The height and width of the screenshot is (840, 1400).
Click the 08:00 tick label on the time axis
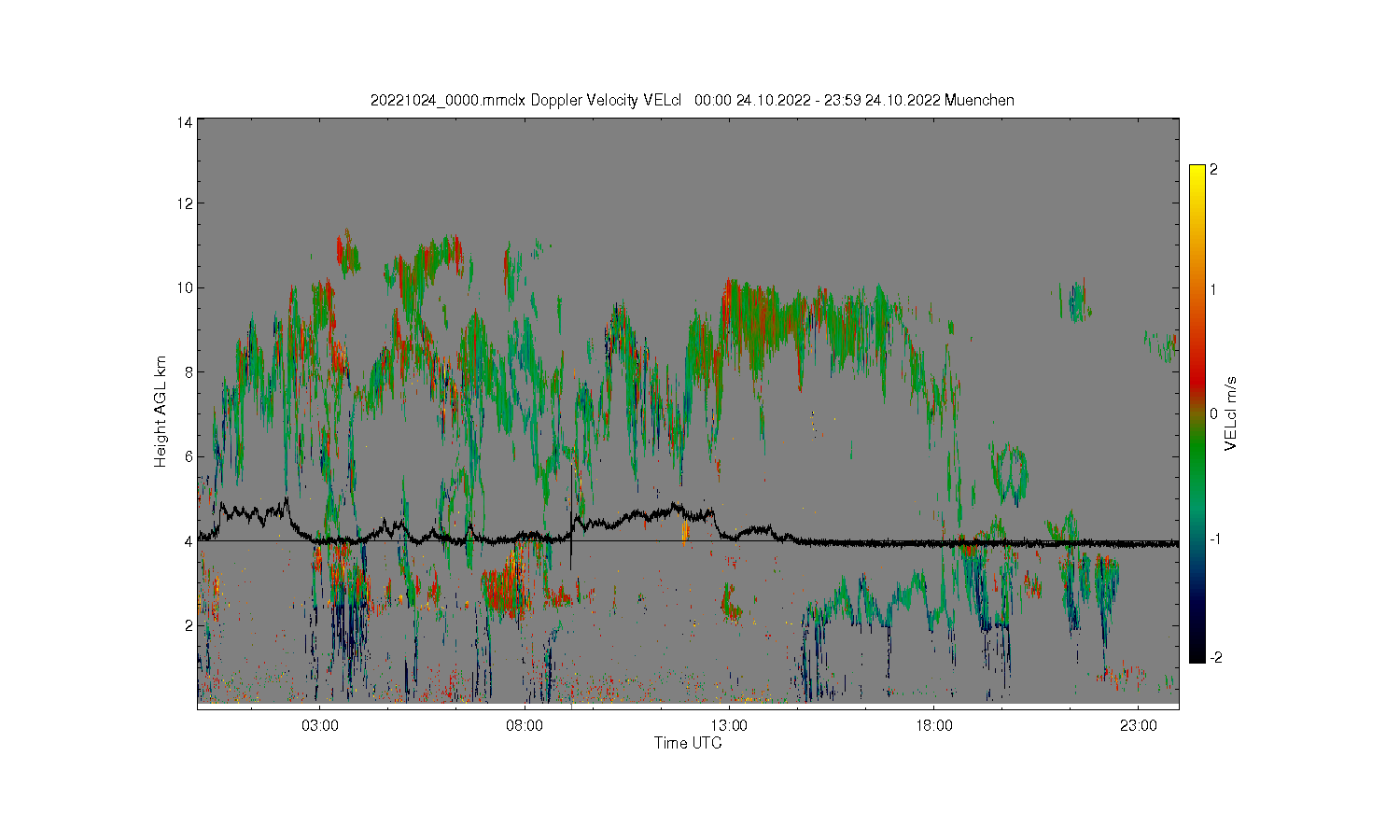tap(525, 725)
